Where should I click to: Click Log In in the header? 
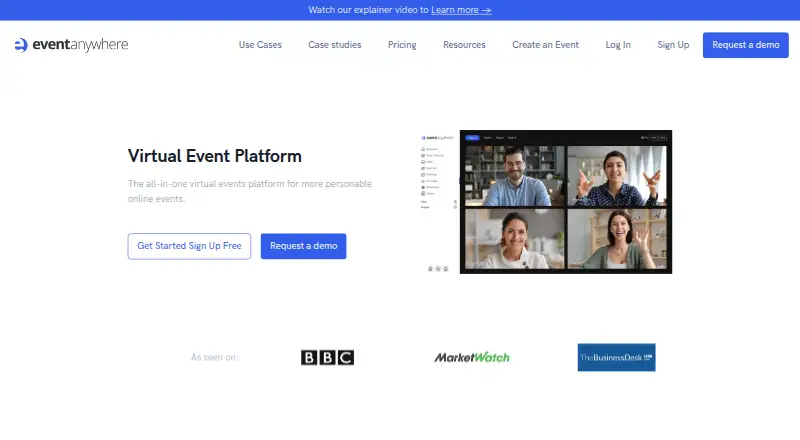coord(618,45)
